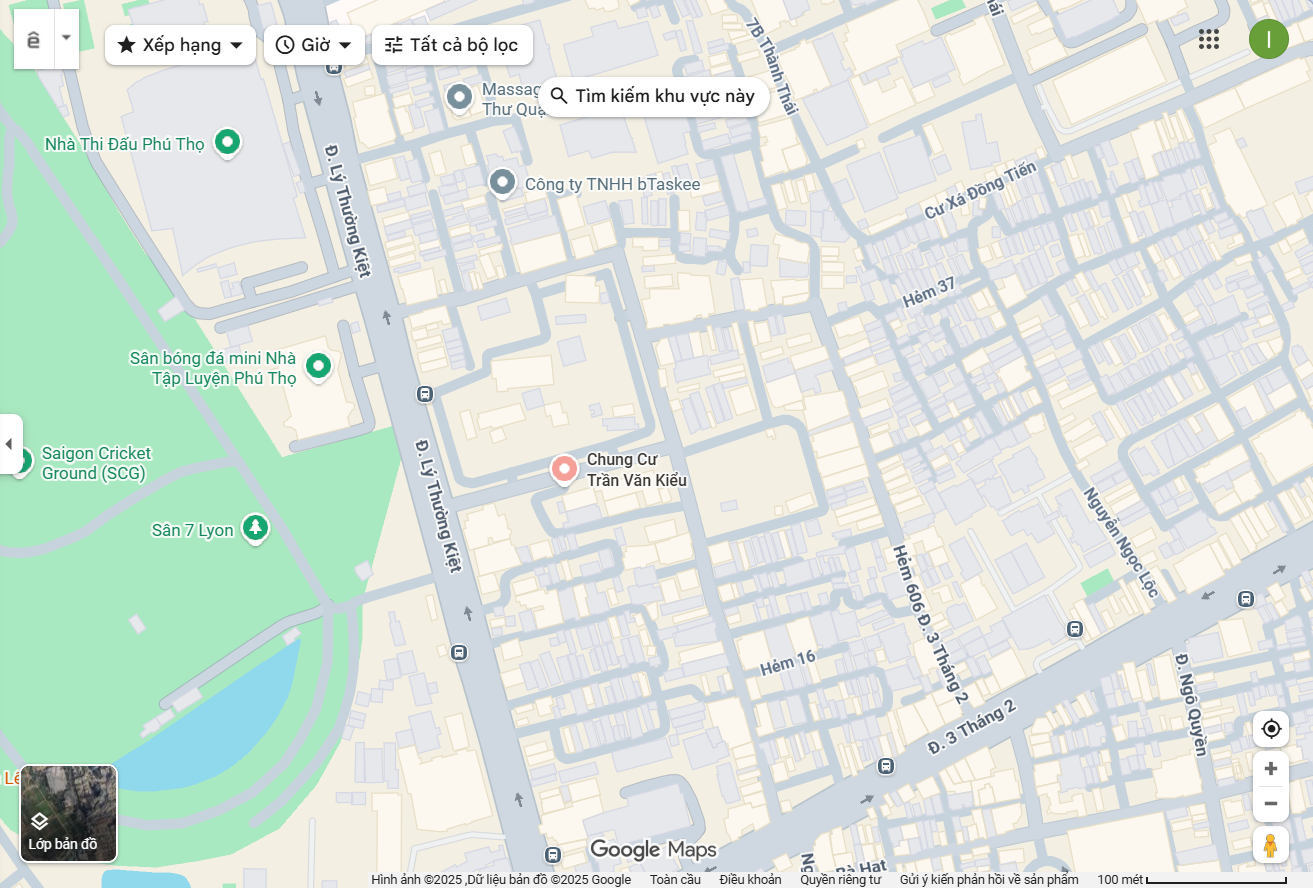
Task: Zoom out with the minus button
Action: [1271, 804]
